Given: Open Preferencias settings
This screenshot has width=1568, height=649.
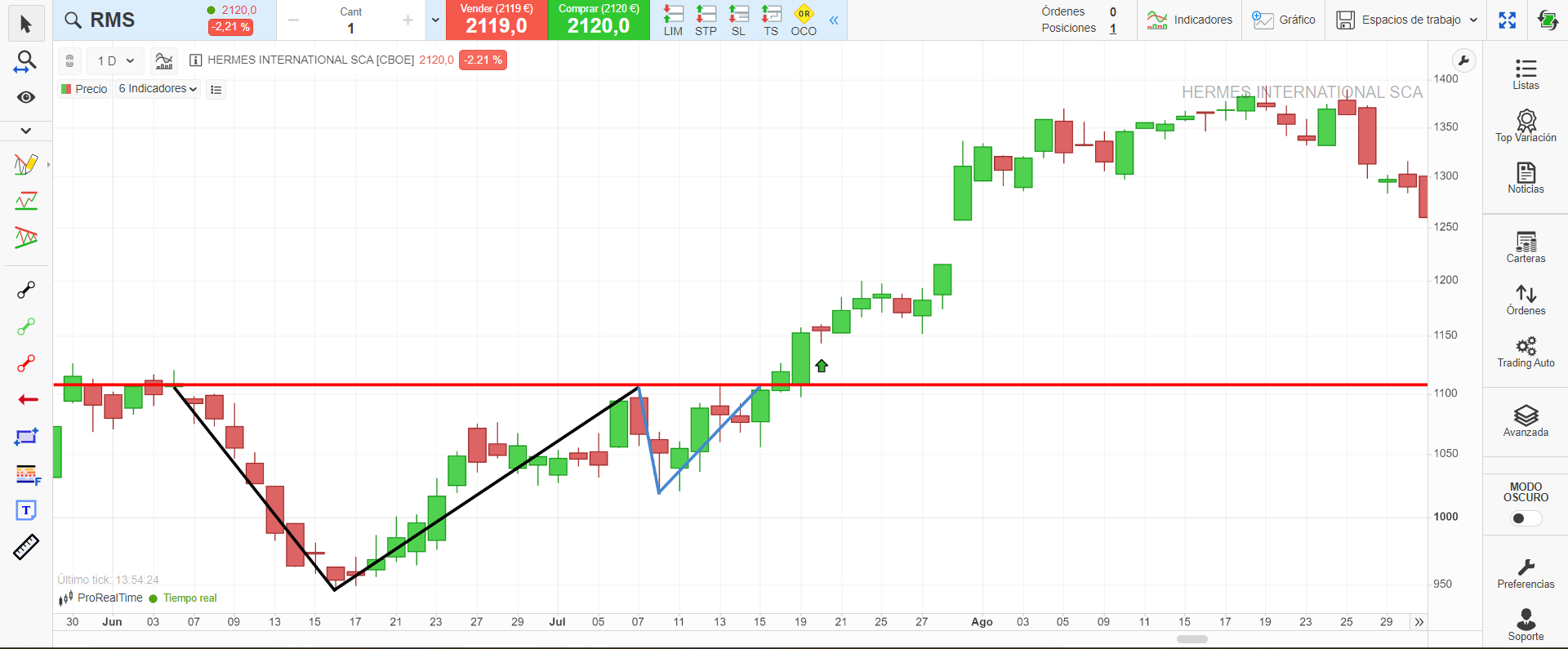Looking at the screenshot, I should click(1526, 573).
